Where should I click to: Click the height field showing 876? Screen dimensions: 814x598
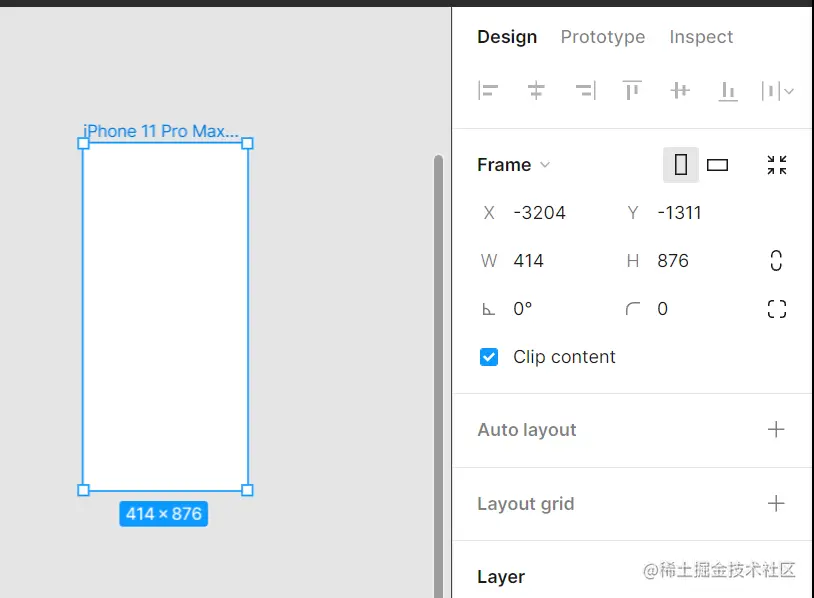pos(673,261)
